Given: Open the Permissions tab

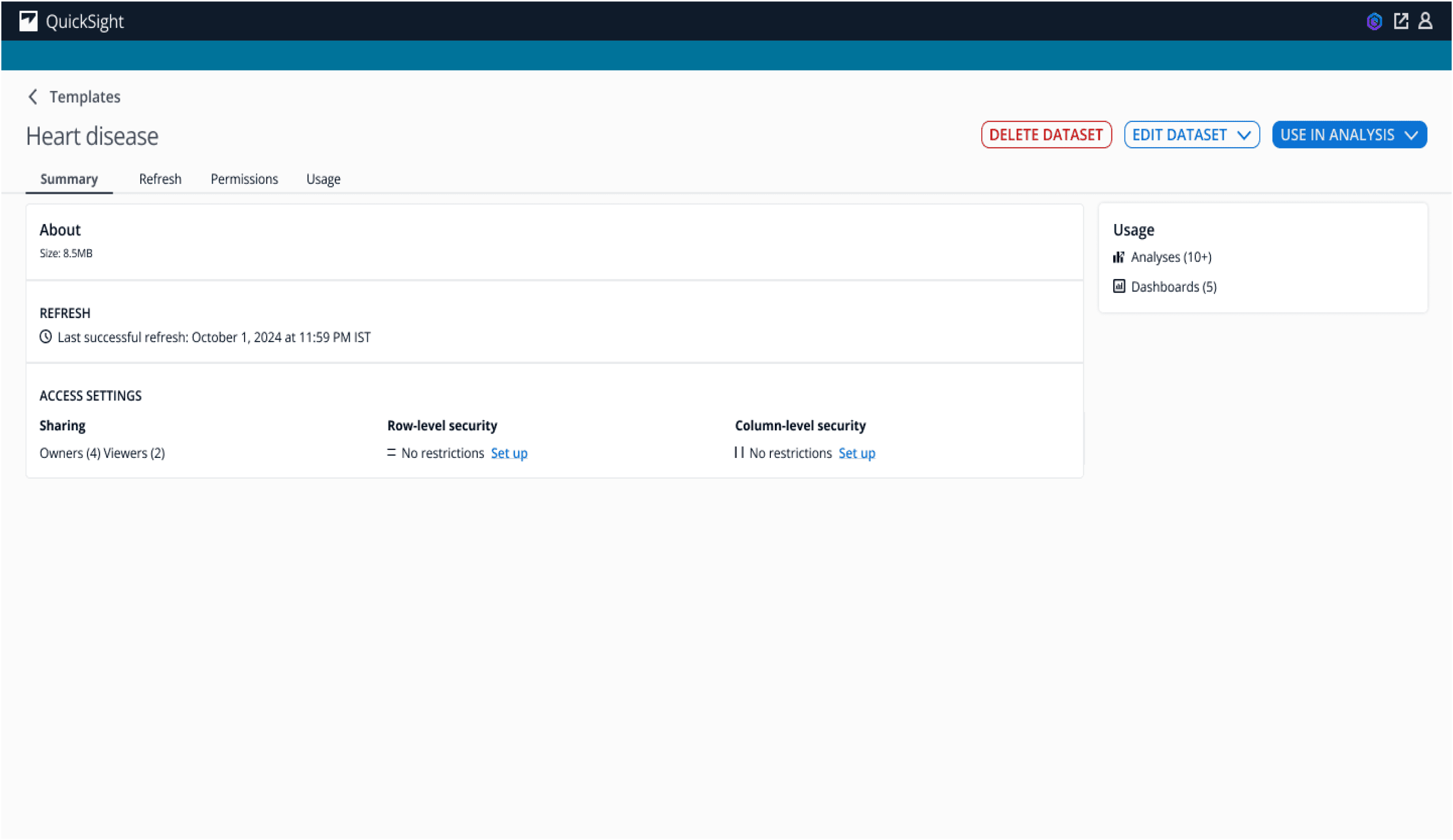Looking at the screenshot, I should (x=244, y=179).
